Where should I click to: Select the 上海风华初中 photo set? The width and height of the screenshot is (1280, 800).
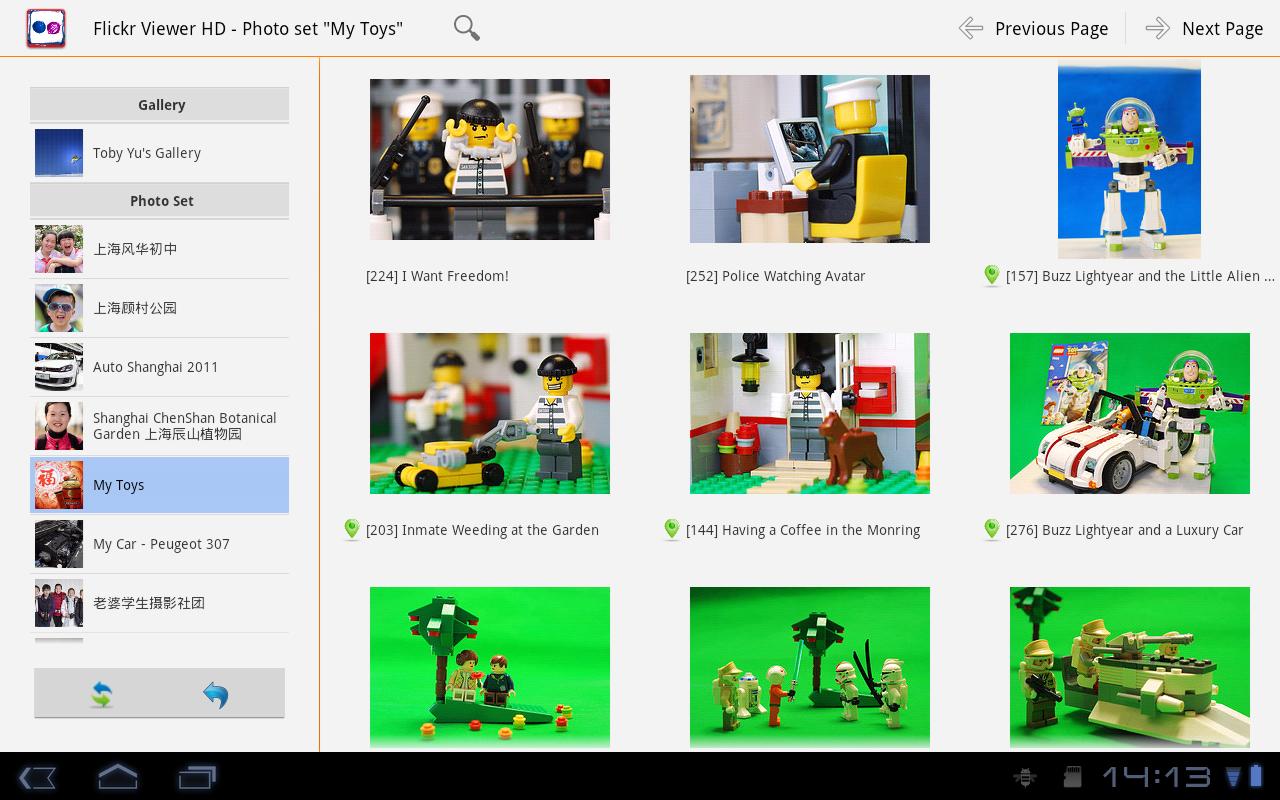pyautogui.click(x=160, y=249)
